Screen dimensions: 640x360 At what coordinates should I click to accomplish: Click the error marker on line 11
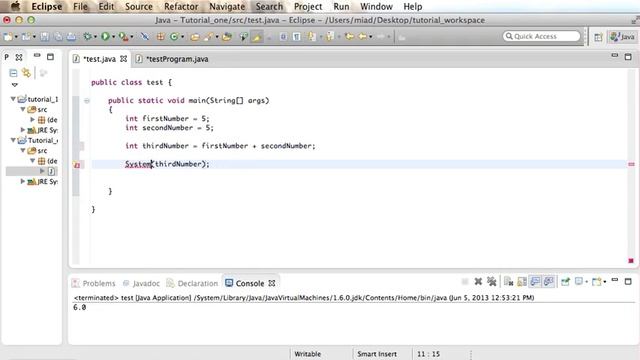77,165
